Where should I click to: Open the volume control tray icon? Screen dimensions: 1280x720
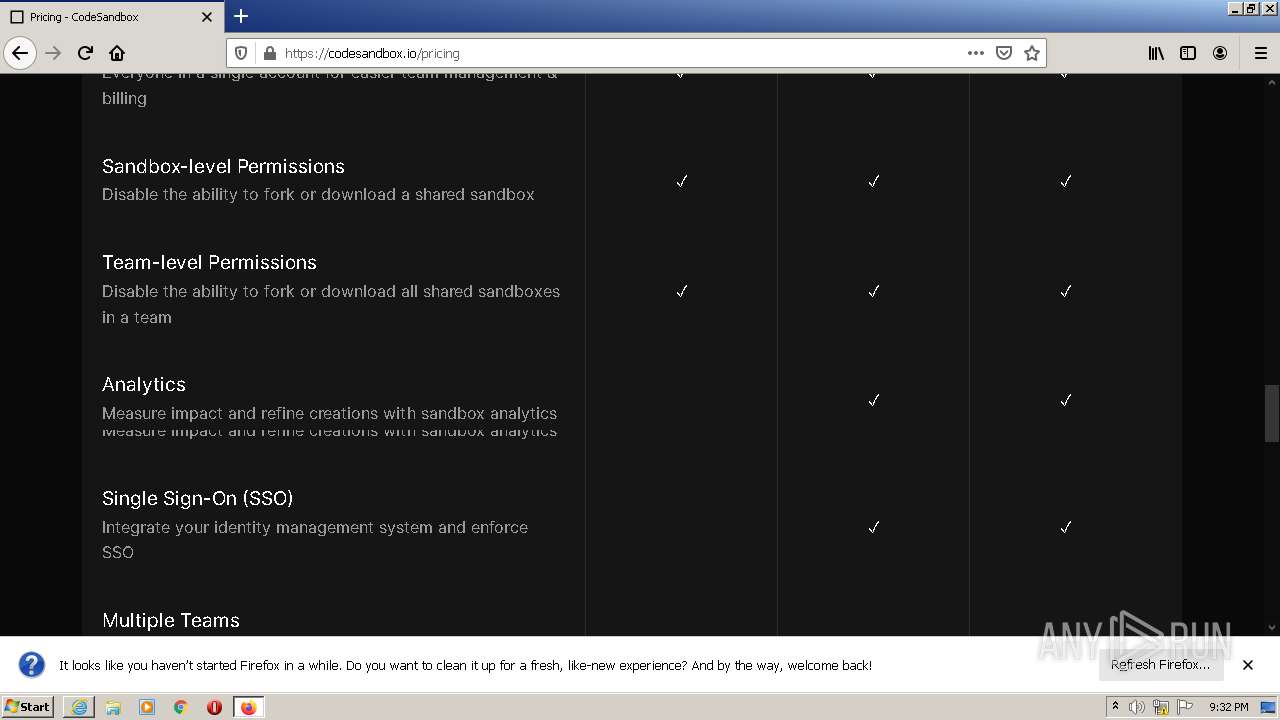point(1137,707)
